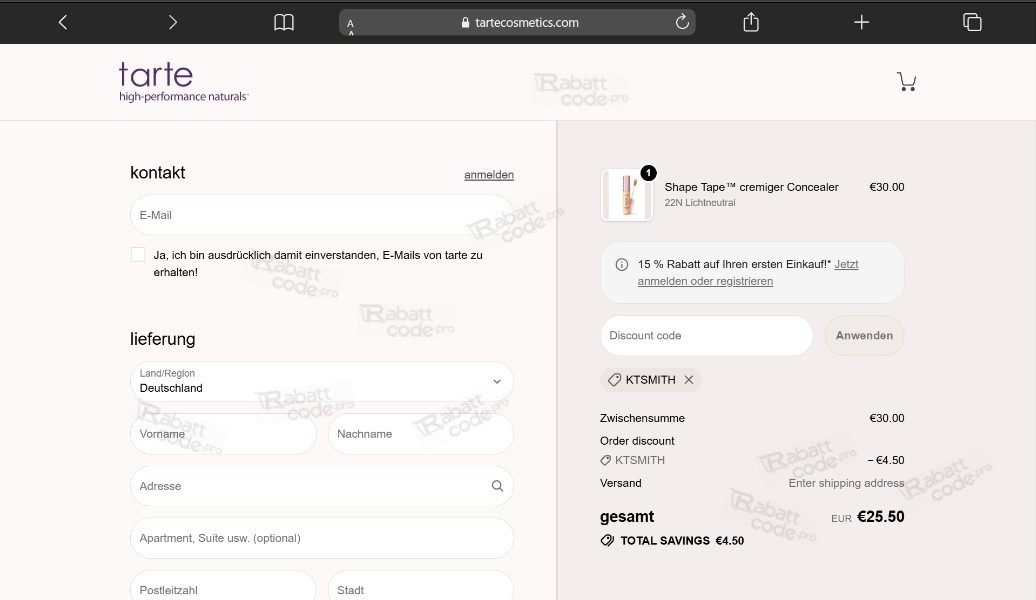The image size is (1036, 600).
Task: Enable tarte email subscription checkbox
Action: [x=138, y=255]
